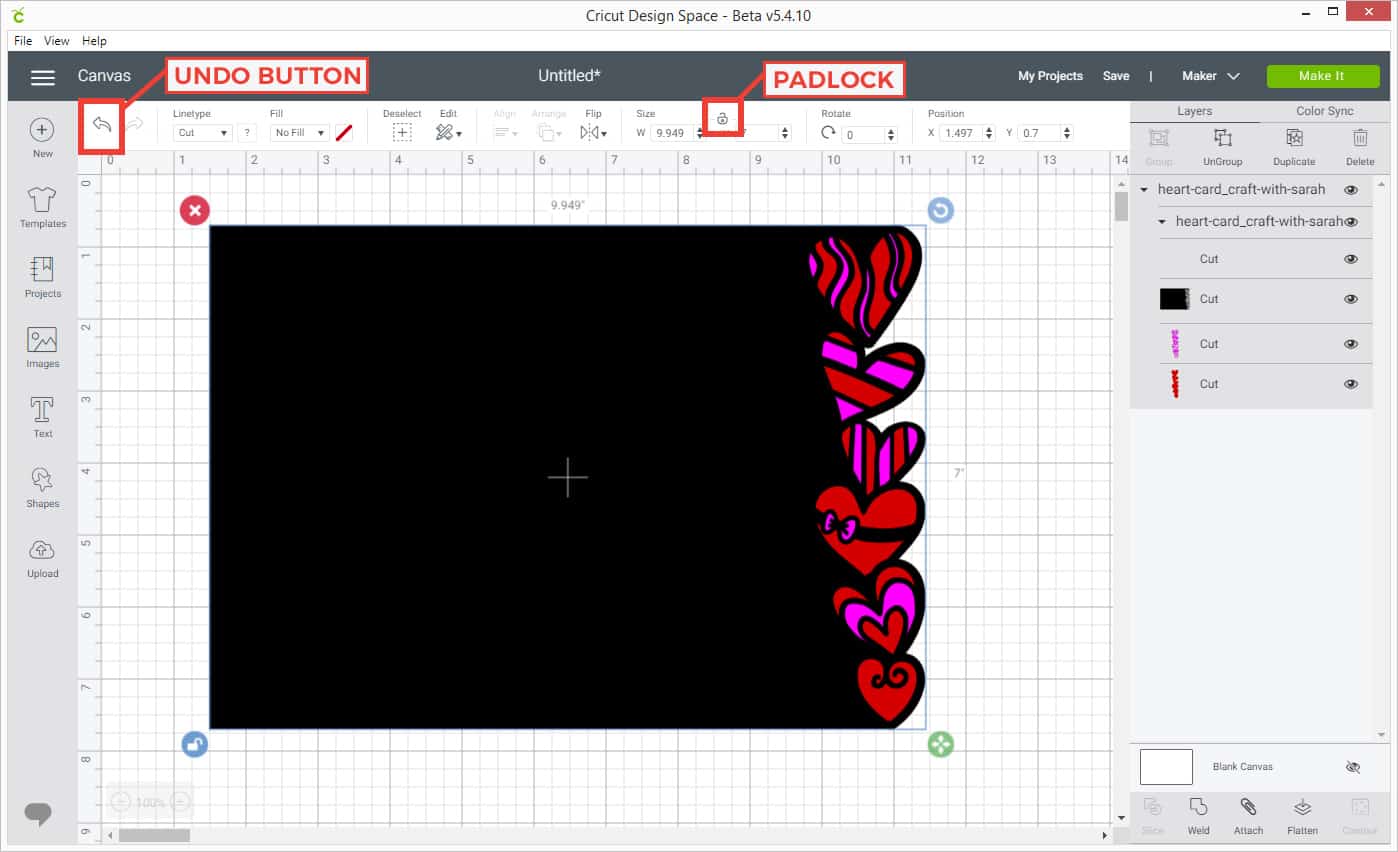Viewport: 1398px width, 852px height.
Task: Hide top heart-card_craft-with-sarah group
Action: 1351,190
